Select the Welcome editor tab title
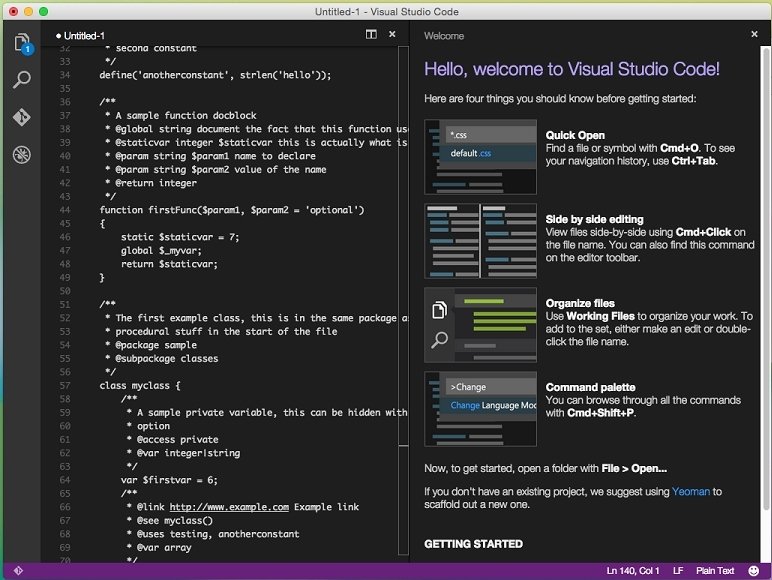This screenshot has width=772, height=580. point(444,36)
